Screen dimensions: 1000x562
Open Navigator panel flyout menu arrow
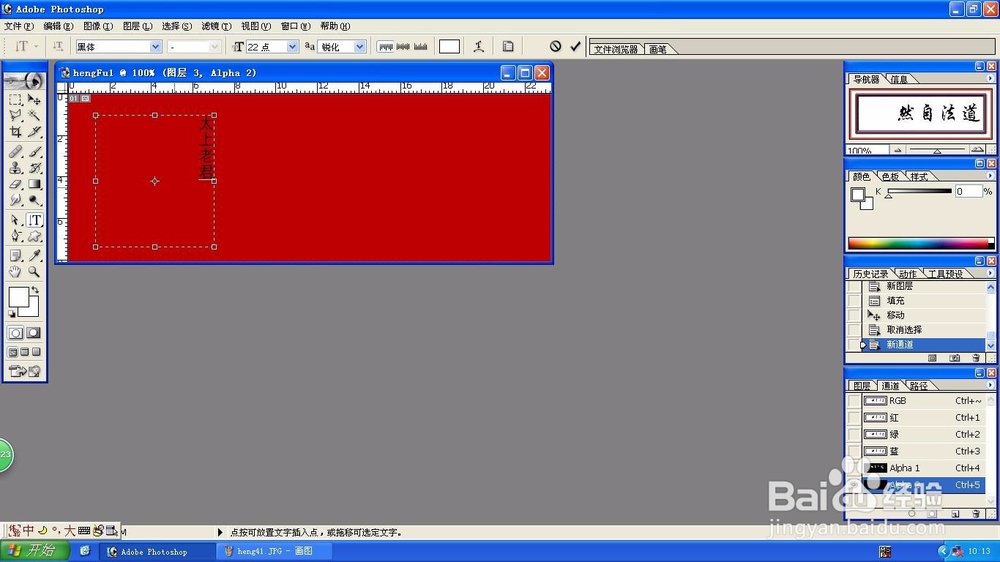click(990, 78)
